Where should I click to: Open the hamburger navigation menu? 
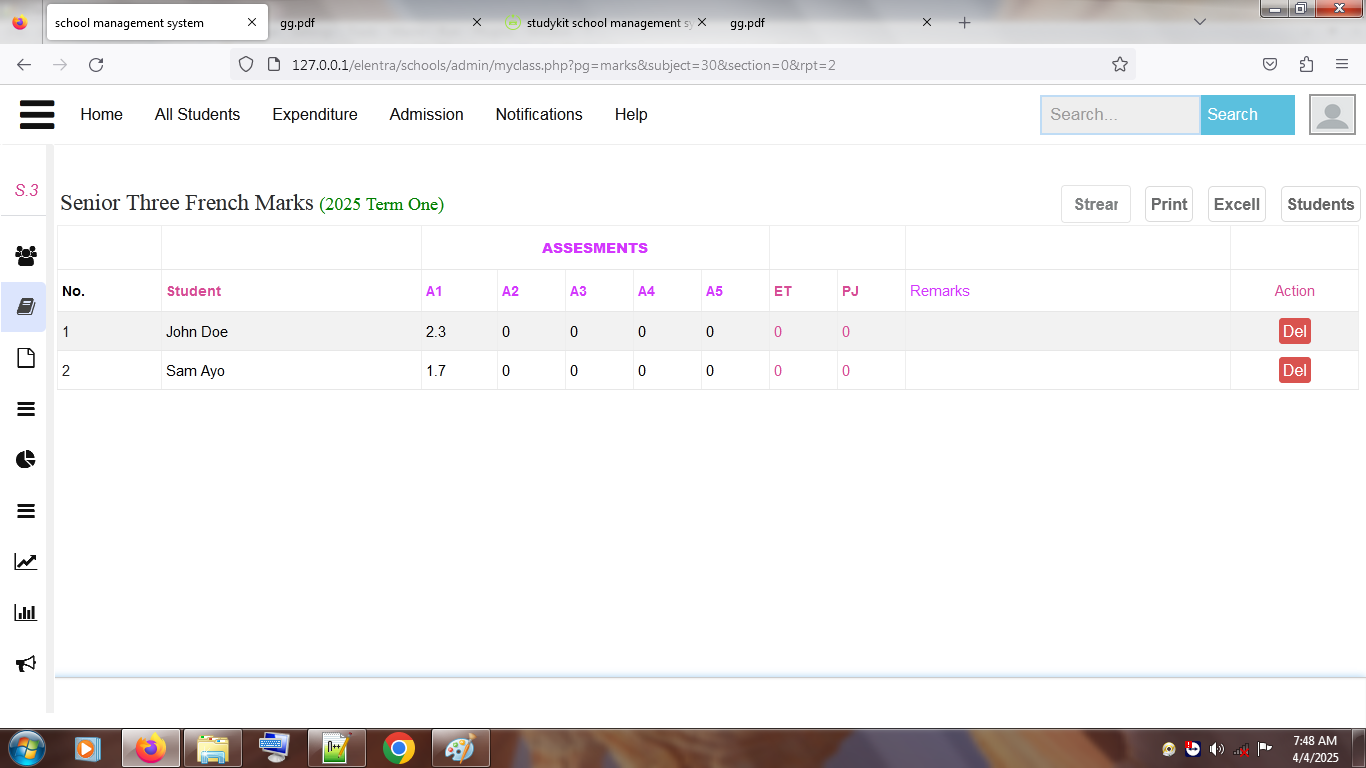[x=37, y=114]
